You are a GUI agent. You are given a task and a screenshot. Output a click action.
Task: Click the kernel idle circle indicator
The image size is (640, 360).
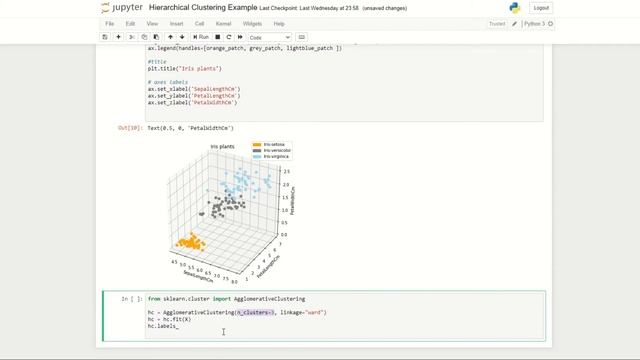(x=550, y=24)
